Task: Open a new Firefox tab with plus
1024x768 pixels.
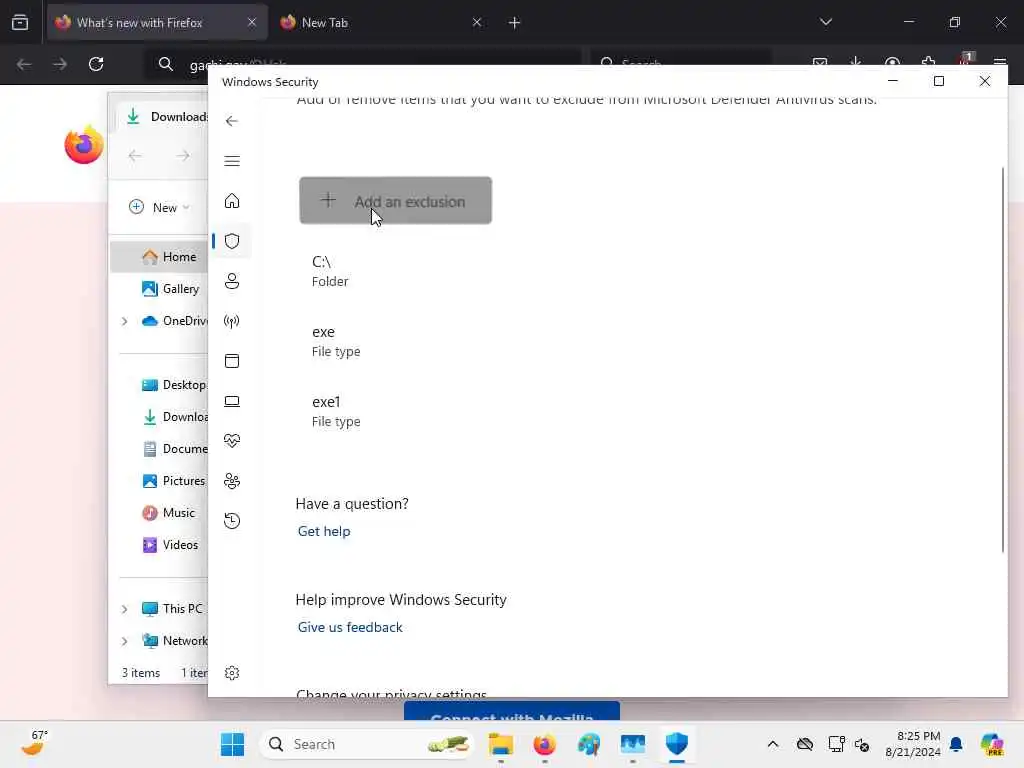Action: click(514, 23)
